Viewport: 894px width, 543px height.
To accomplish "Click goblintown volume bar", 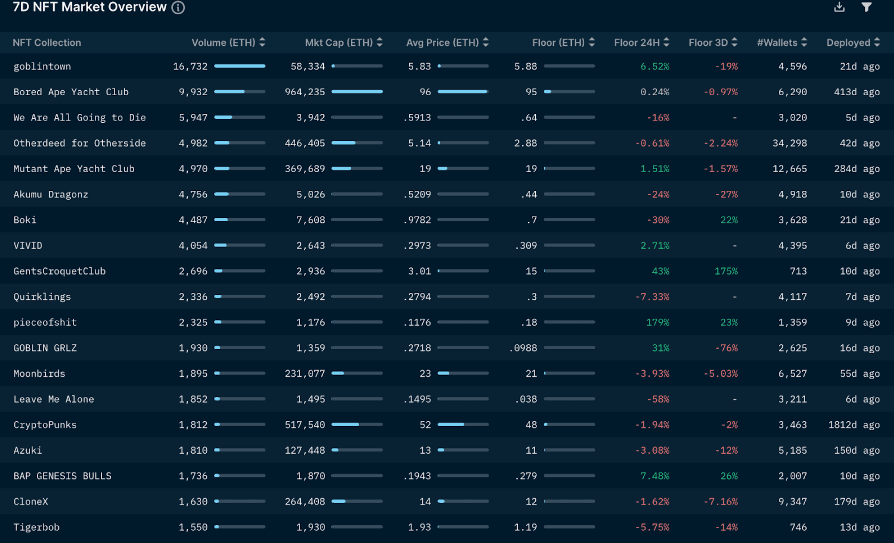I will click(x=239, y=66).
